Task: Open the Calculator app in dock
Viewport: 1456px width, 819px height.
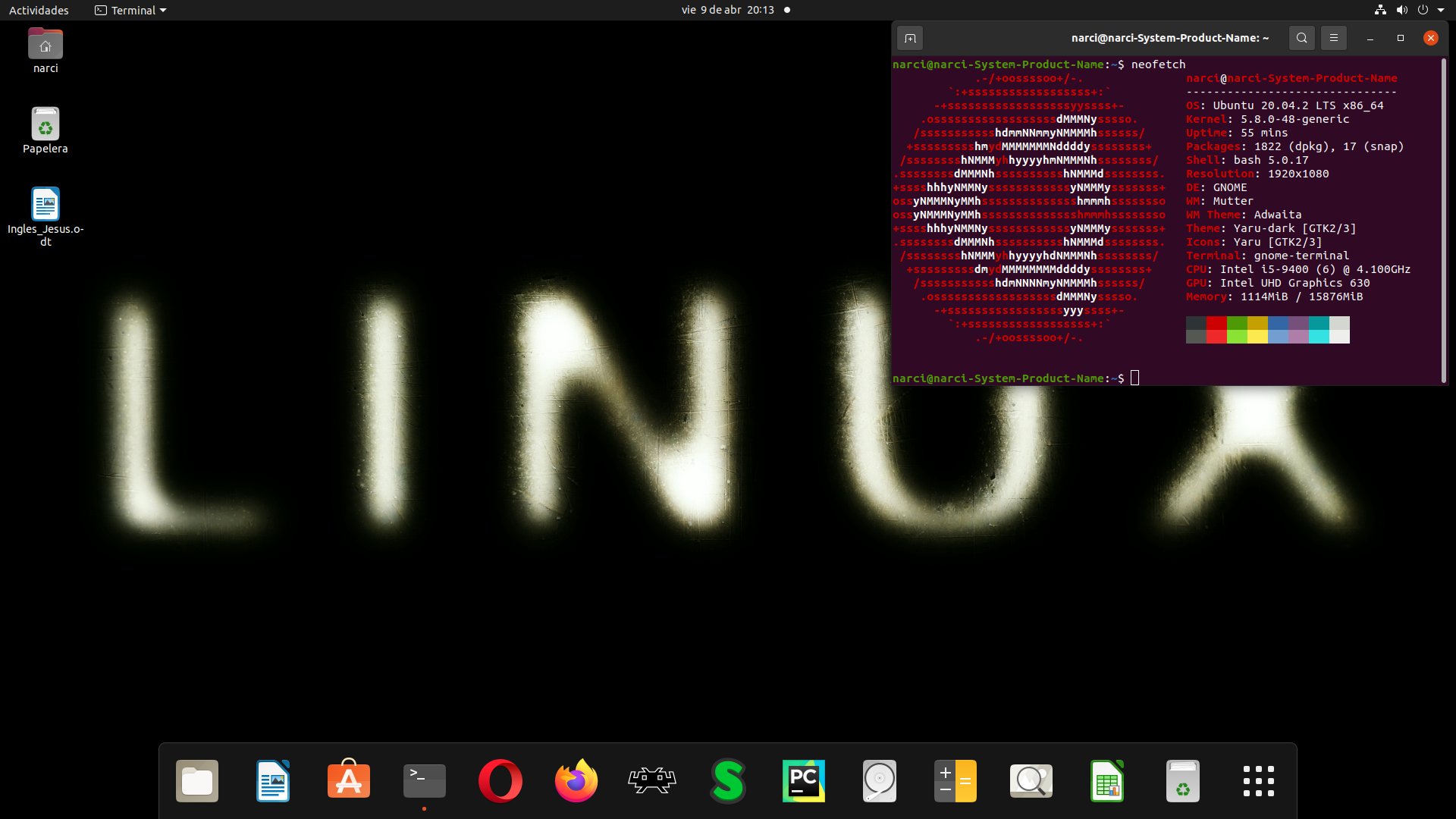Action: click(x=955, y=781)
